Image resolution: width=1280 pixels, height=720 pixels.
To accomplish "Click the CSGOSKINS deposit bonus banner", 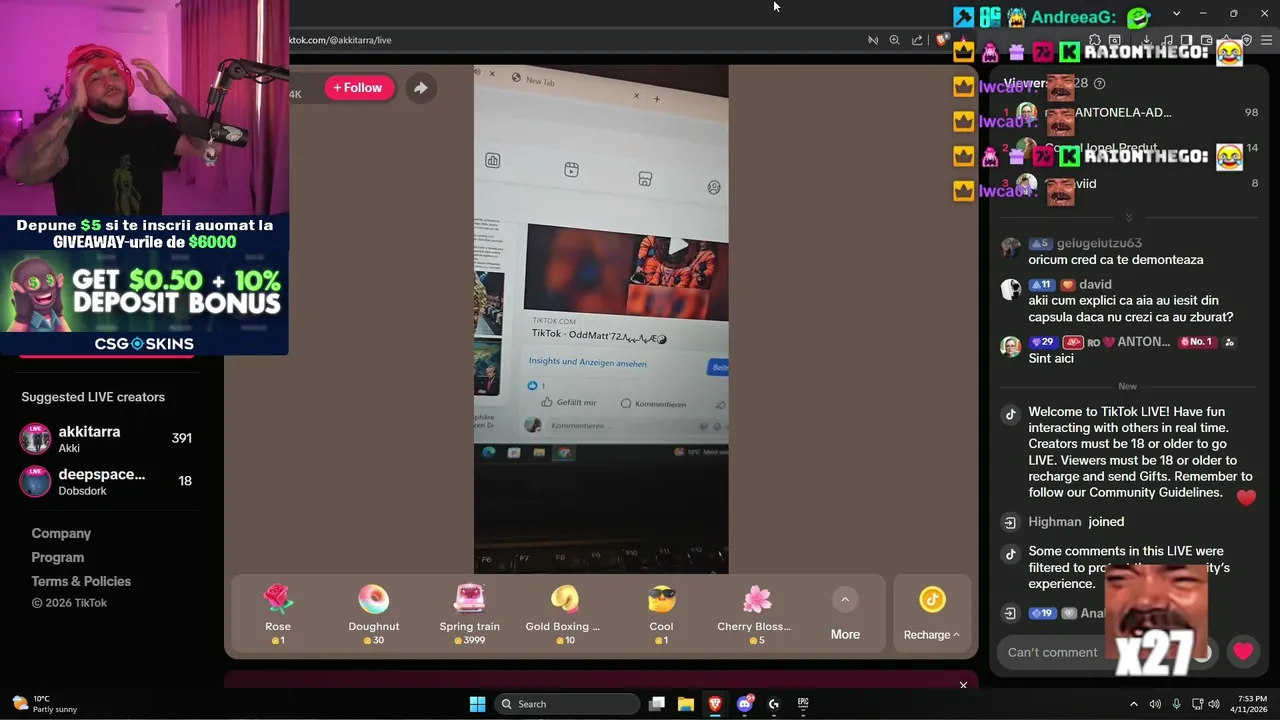I will (144, 285).
